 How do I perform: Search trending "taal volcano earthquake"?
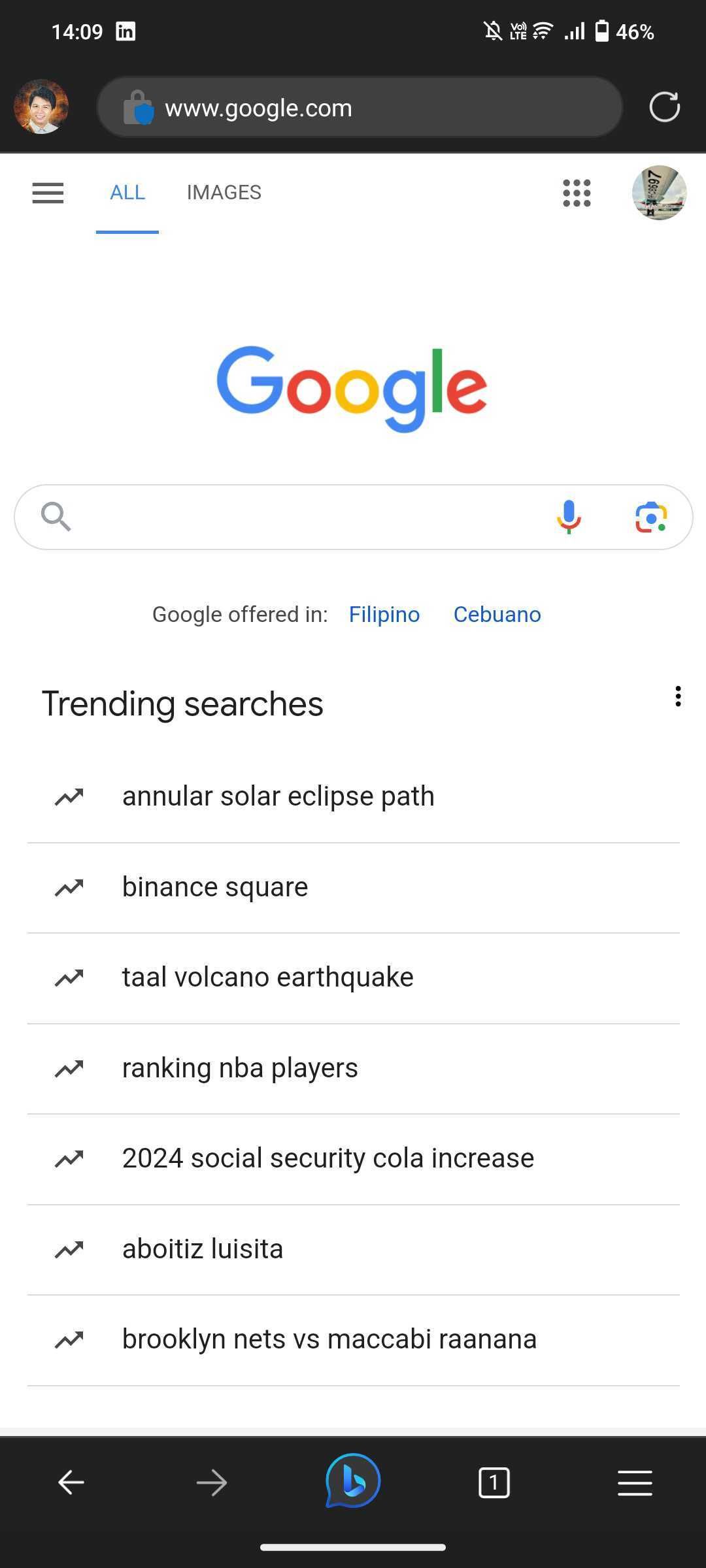[267, 977]
